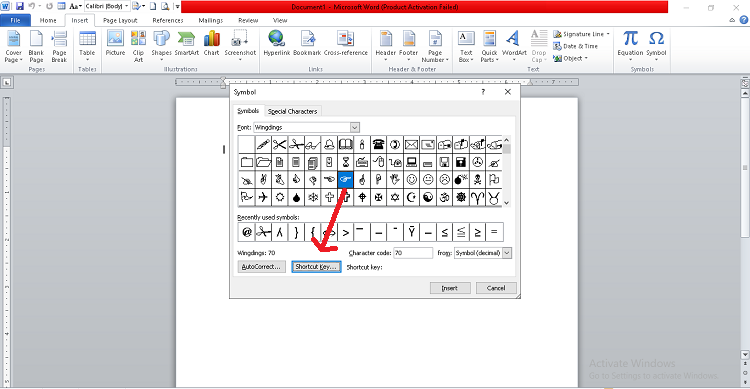Add a Drop Cap
750x389 pixels.
(x=539, y=46)
